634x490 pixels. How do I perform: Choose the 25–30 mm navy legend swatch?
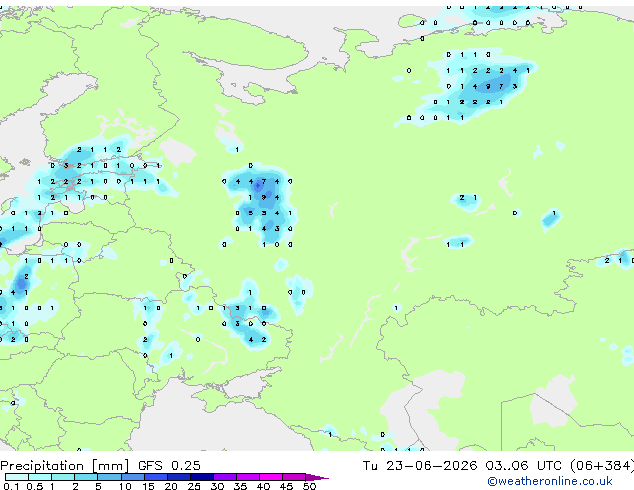coord(201,477)
